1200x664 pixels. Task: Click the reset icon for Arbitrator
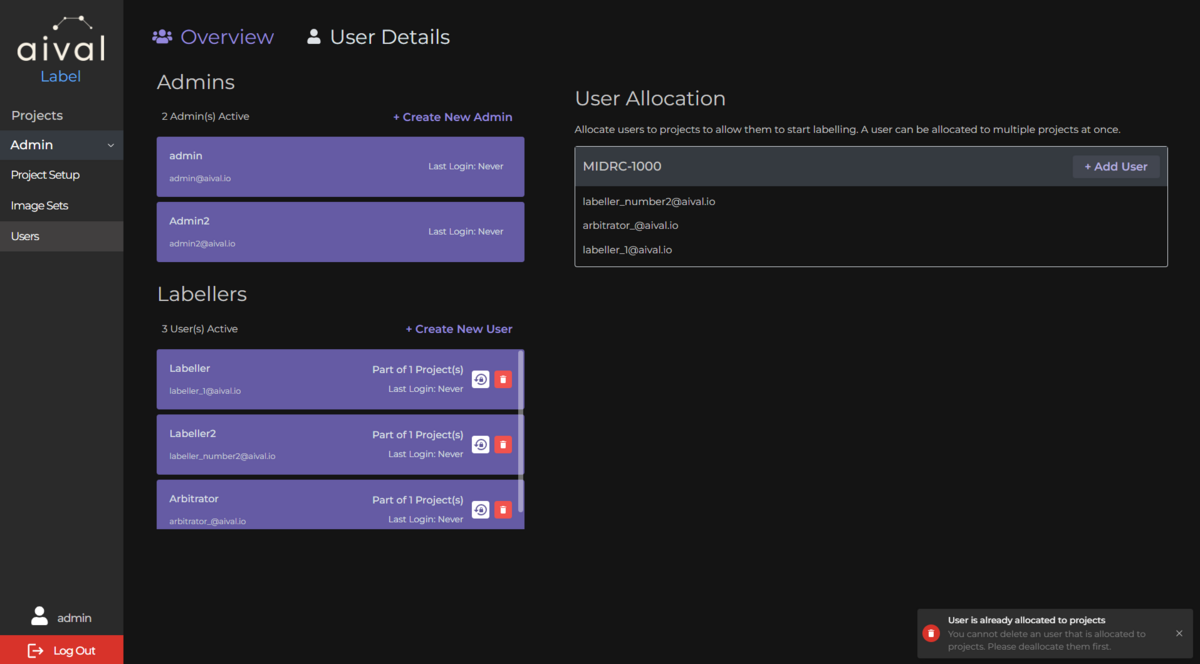(480, 509)
